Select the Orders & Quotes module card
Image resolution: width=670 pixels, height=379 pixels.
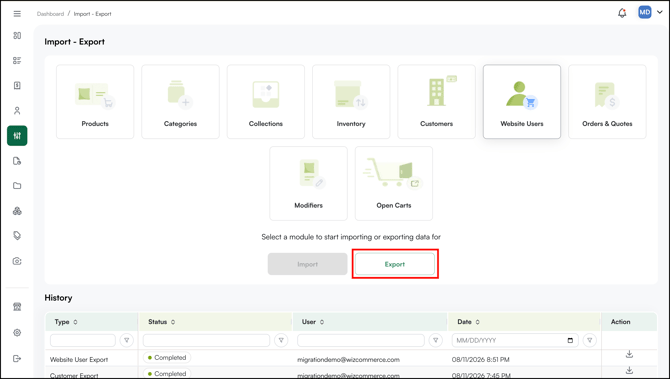pos(607,102)
